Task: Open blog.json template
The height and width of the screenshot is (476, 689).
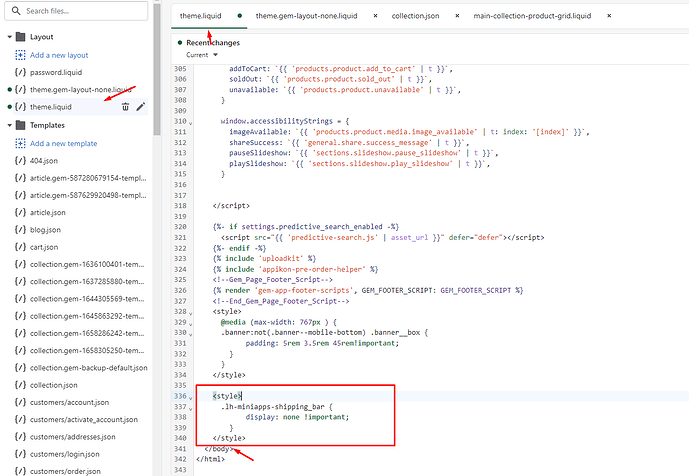Action: (x=45, y=229)
